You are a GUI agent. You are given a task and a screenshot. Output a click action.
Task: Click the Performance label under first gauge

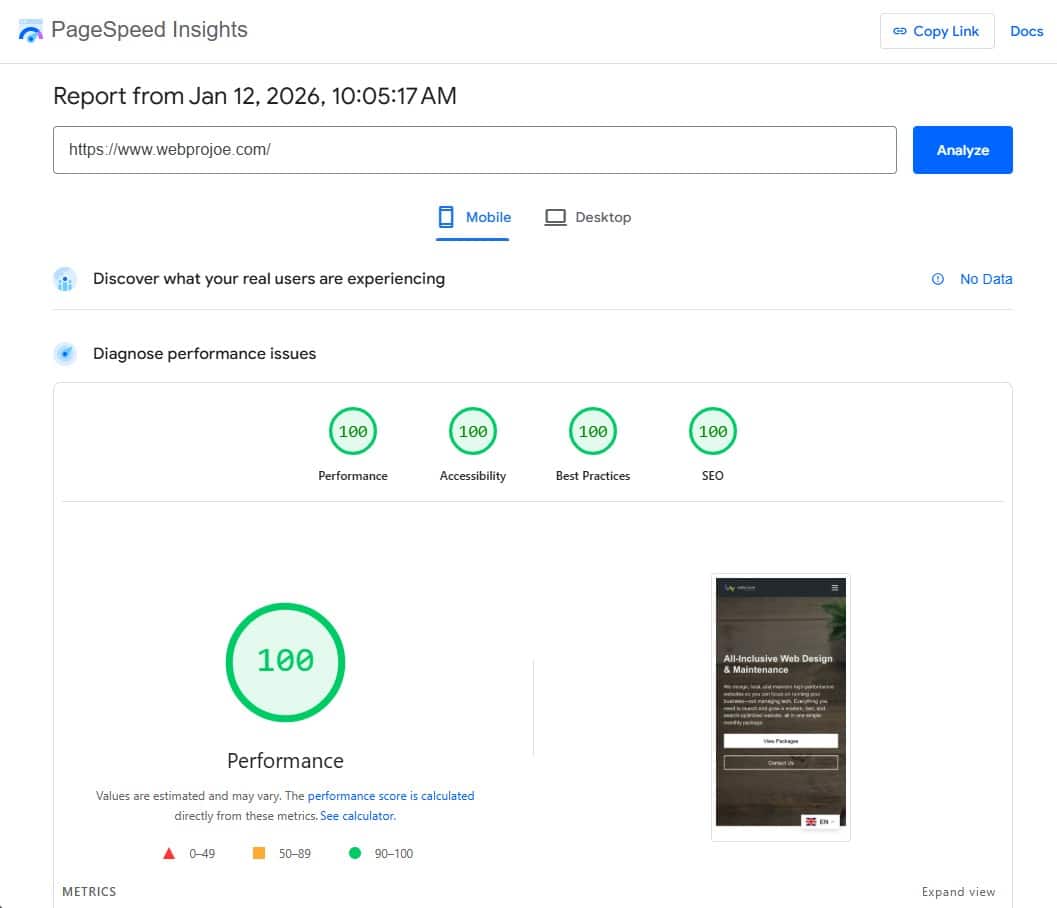pyautogui.click(x=353, y=476)
